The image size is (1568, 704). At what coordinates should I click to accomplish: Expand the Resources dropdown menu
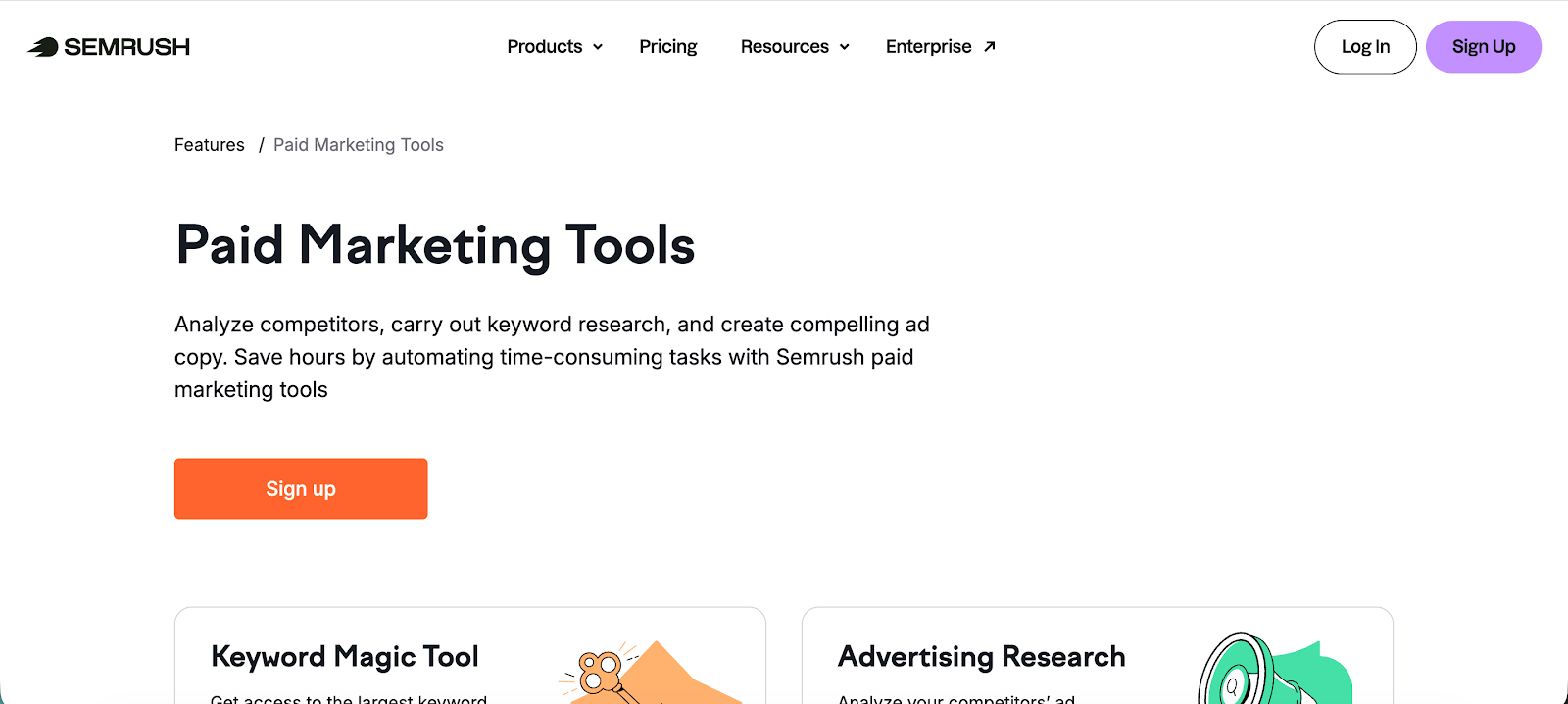point(795,46)
